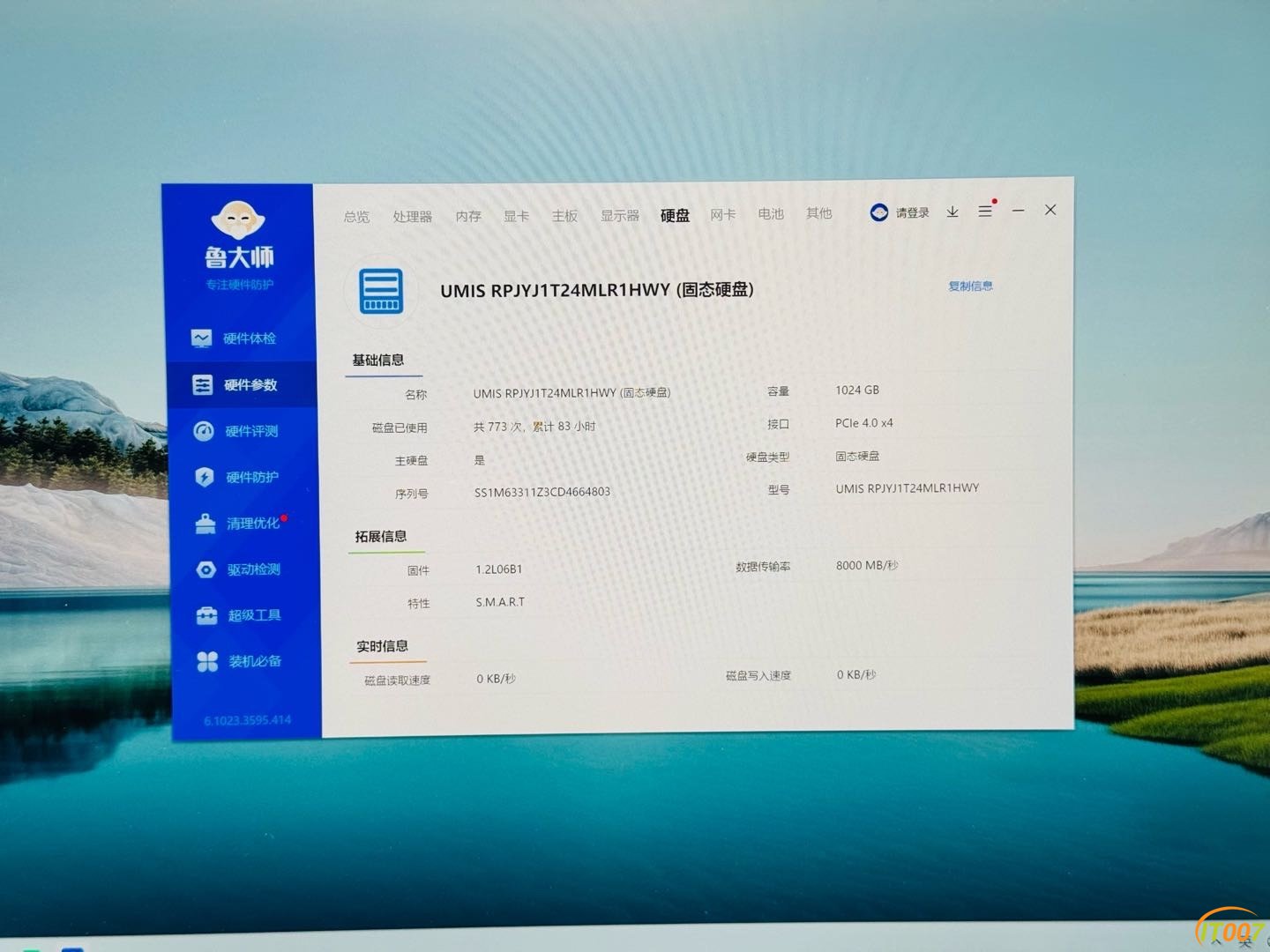Click the firmware value 1.2L06B1
1270x952 pixels.
pyautogui.click(x=499, y=569)
